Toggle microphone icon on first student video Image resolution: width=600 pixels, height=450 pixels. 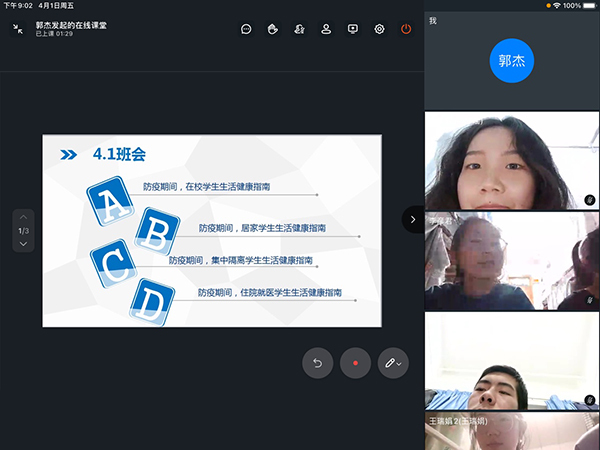tap(590, 200)
